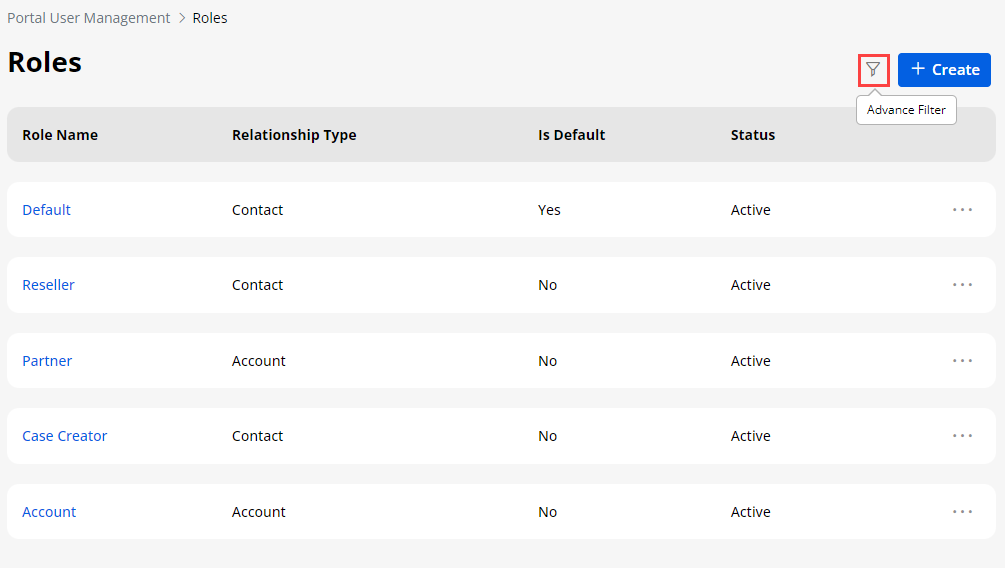The width and height of the screenshot is (1005, 568).
Task: Click the plus icon on the Create button
Action: 917,69
